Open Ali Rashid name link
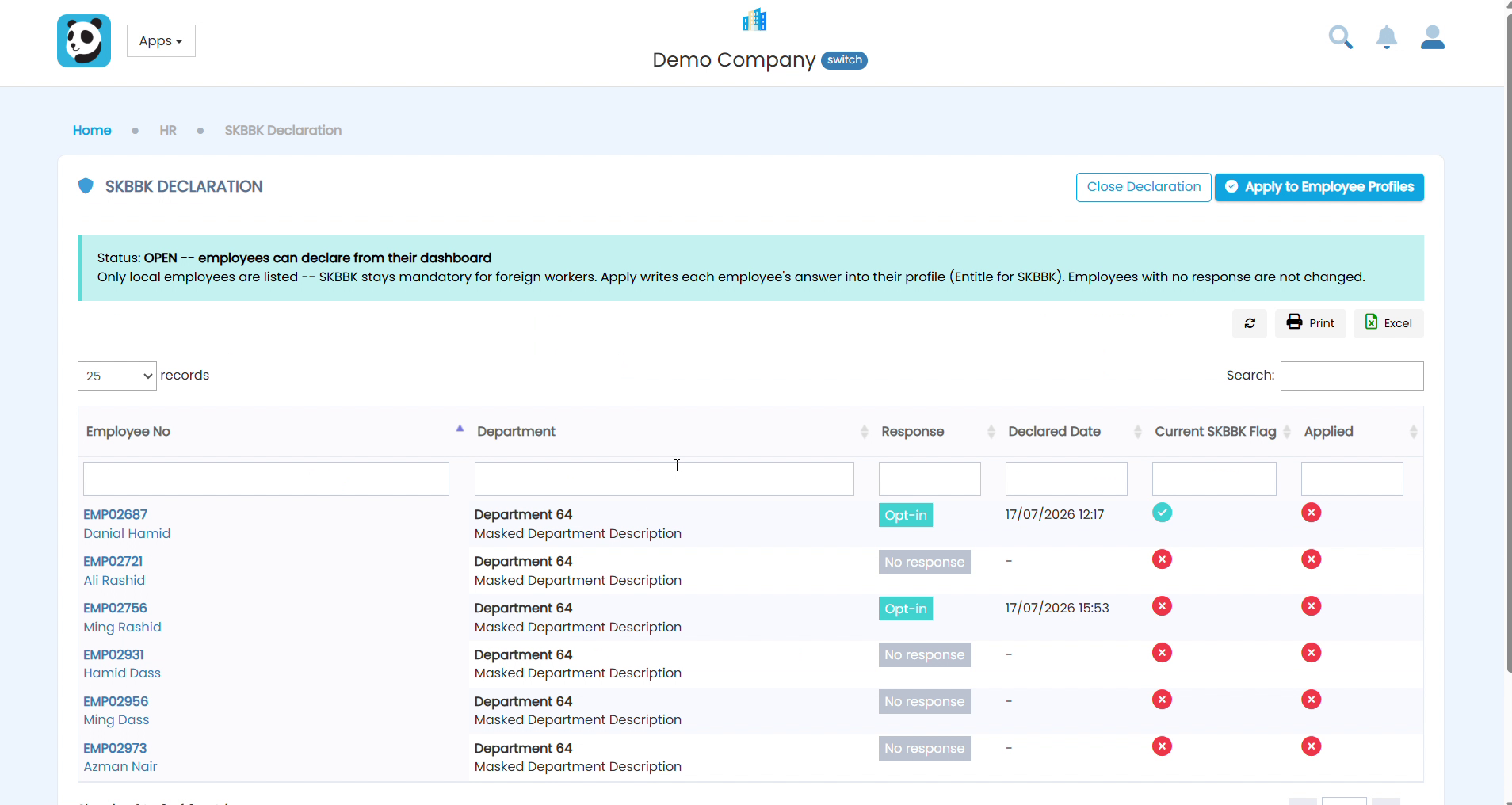 [114, 581]
